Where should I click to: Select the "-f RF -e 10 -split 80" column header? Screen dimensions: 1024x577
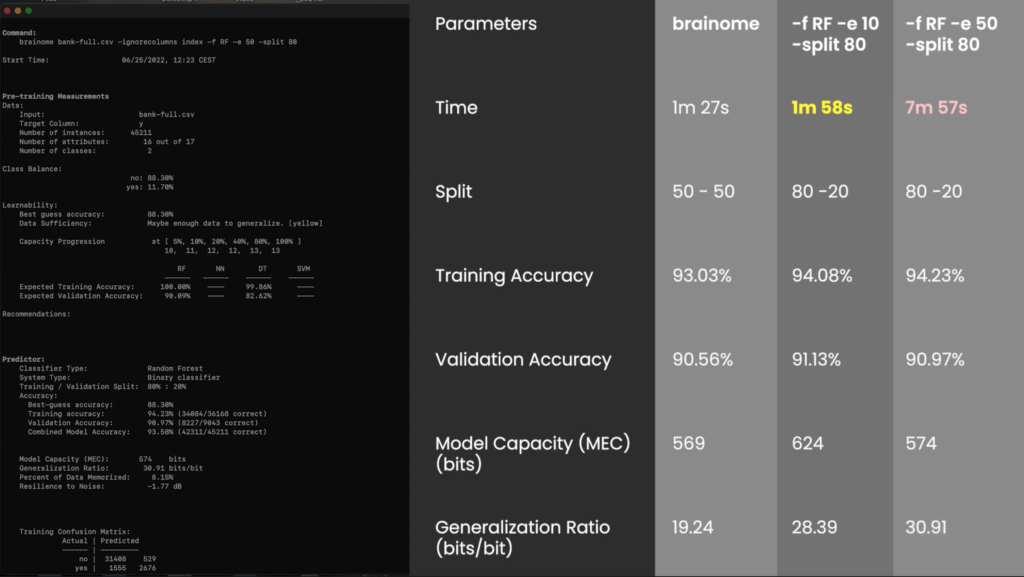tap(834, 34)
